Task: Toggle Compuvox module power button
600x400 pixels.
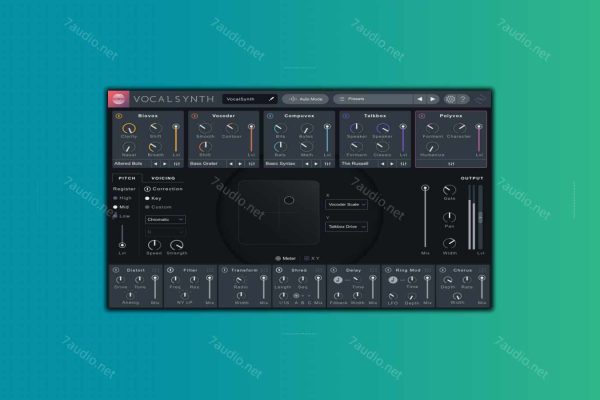Action: (x=270, y=116)
